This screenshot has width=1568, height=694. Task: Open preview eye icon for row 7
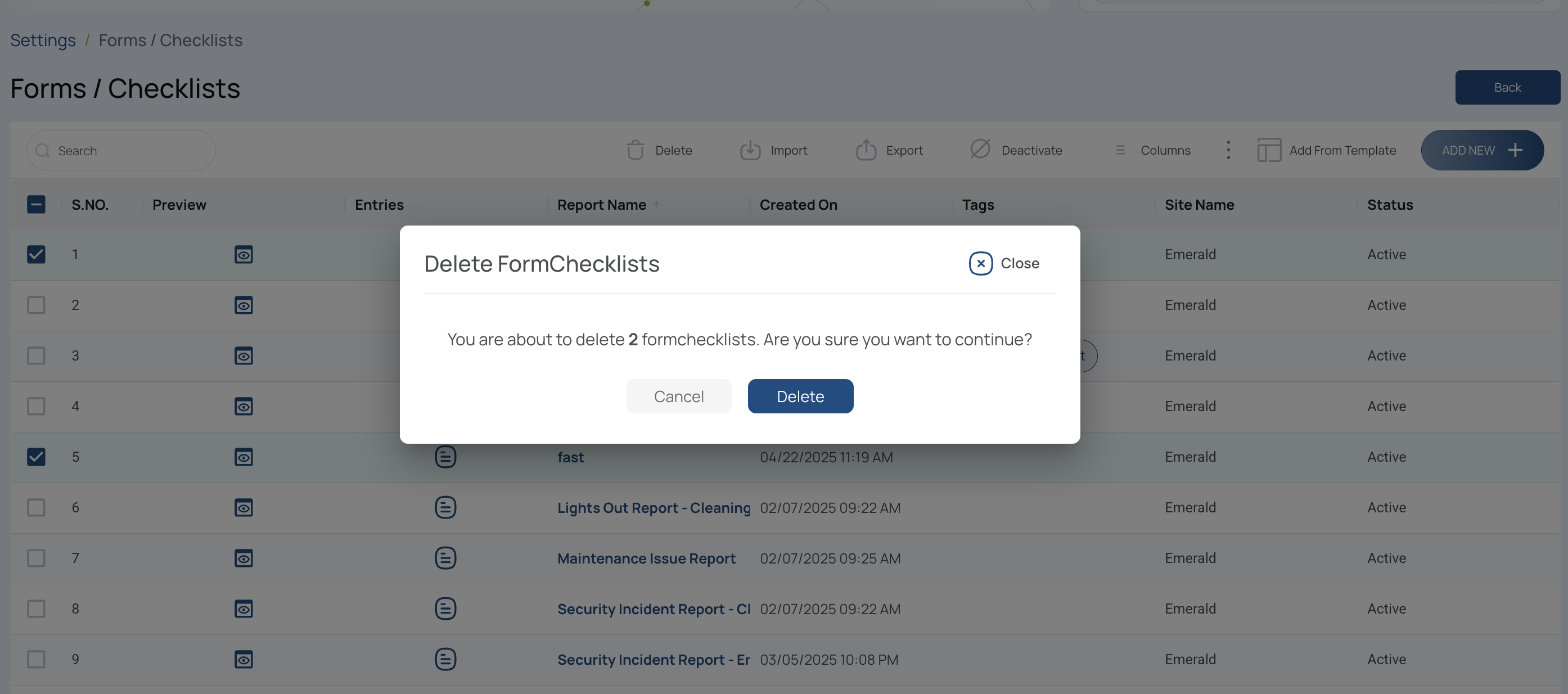pos(244,558)
